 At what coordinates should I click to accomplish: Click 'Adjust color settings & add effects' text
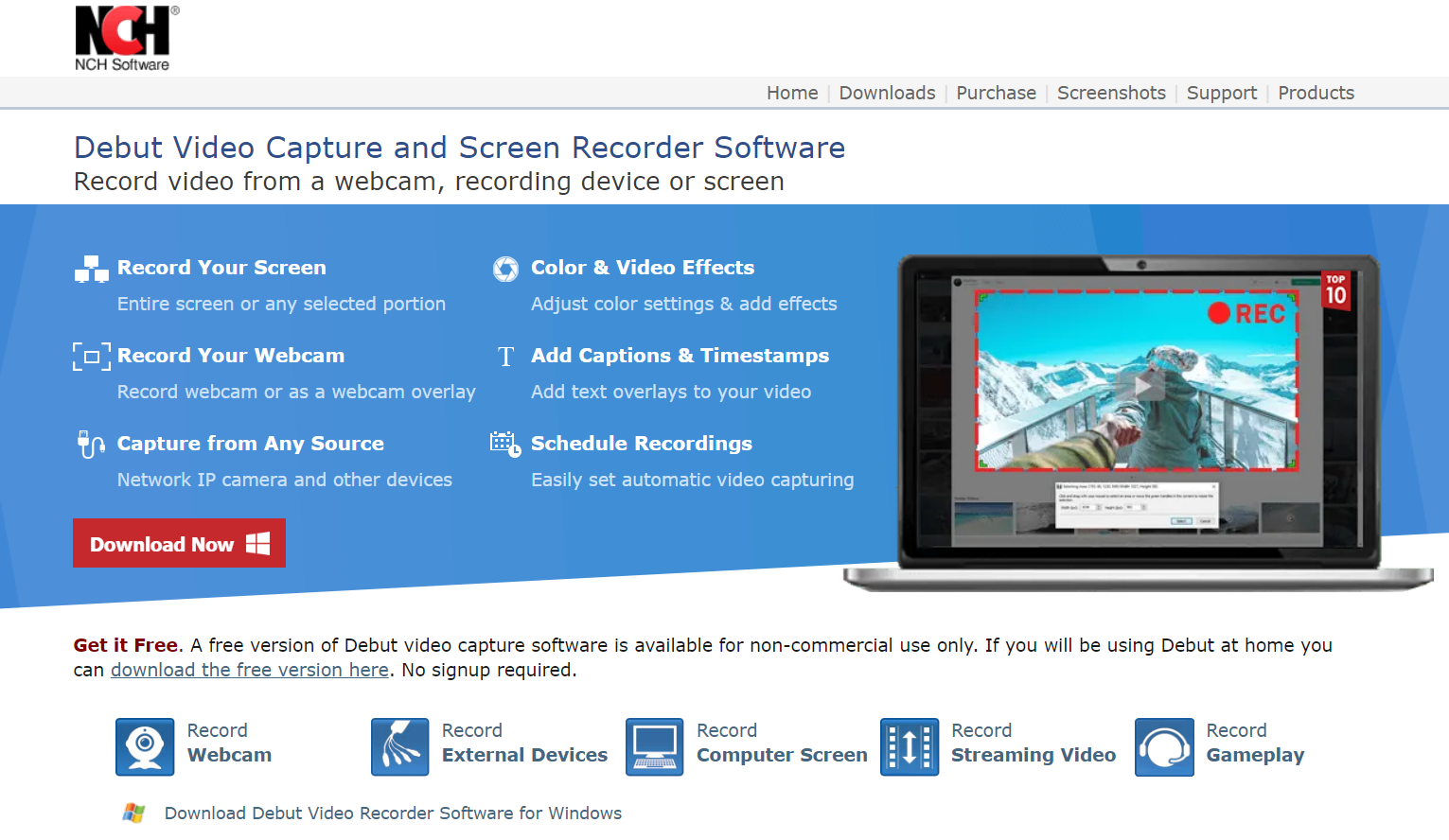684,304
